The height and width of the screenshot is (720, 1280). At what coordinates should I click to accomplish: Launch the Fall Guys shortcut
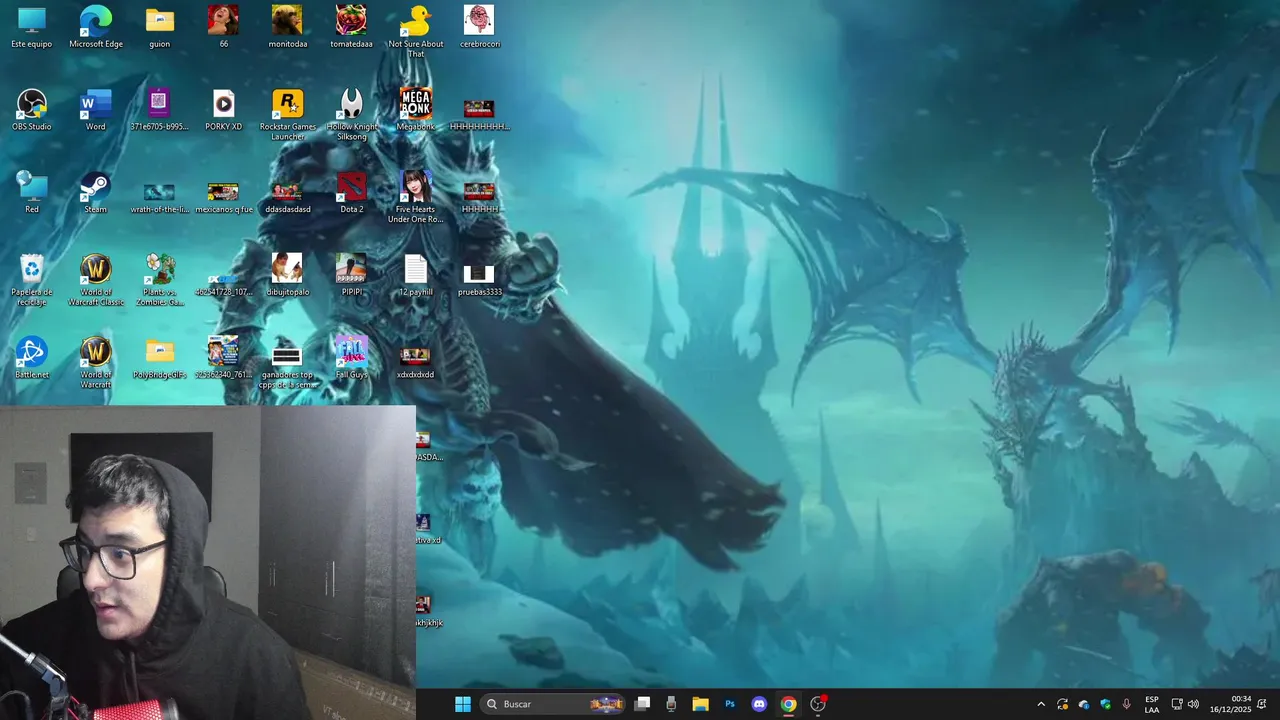click(351, 358)
